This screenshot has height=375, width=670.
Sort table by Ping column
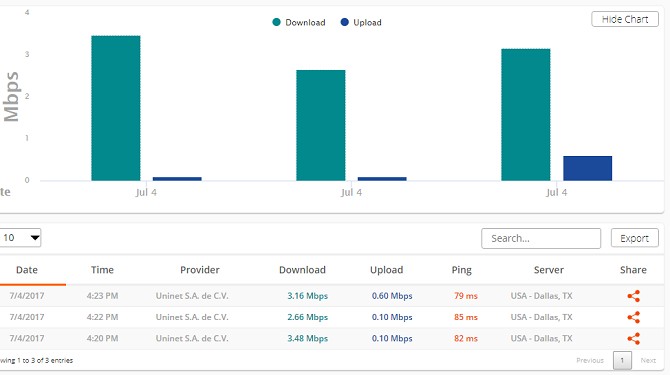[461, 270]
